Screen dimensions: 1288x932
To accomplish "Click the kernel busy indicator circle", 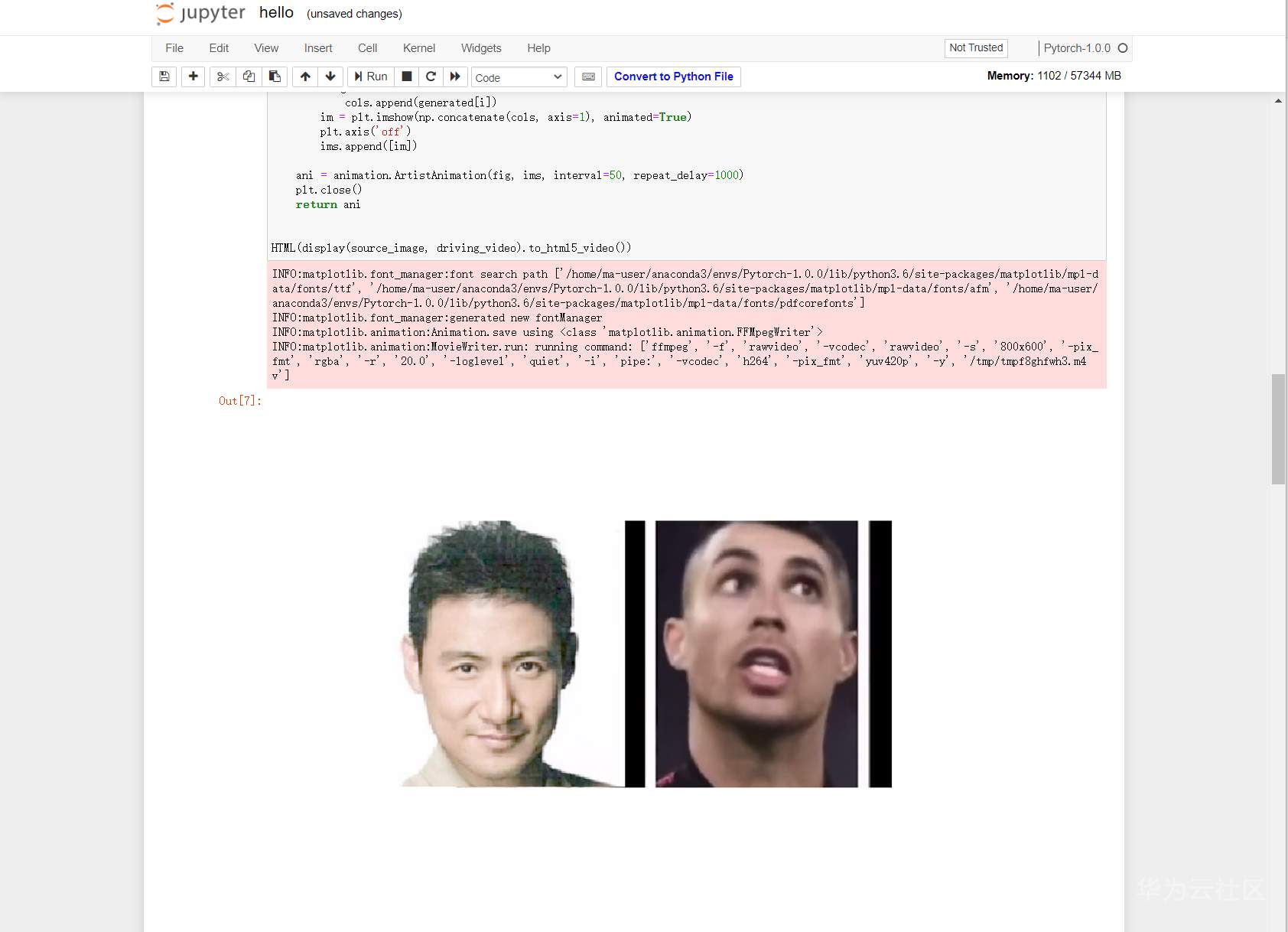I will (x=1123, y=47).
